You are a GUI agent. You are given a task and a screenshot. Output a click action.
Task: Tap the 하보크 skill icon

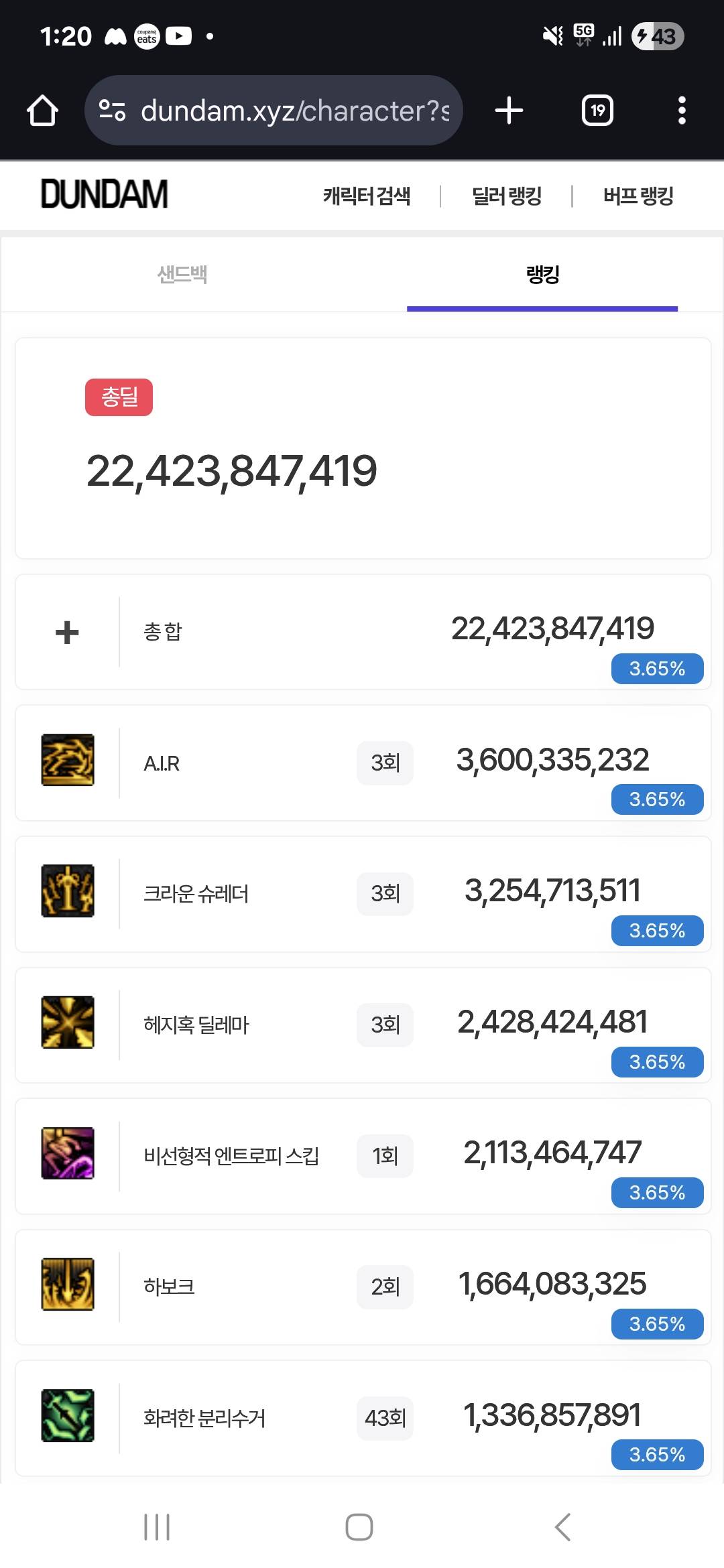[x=68, y=1284]
